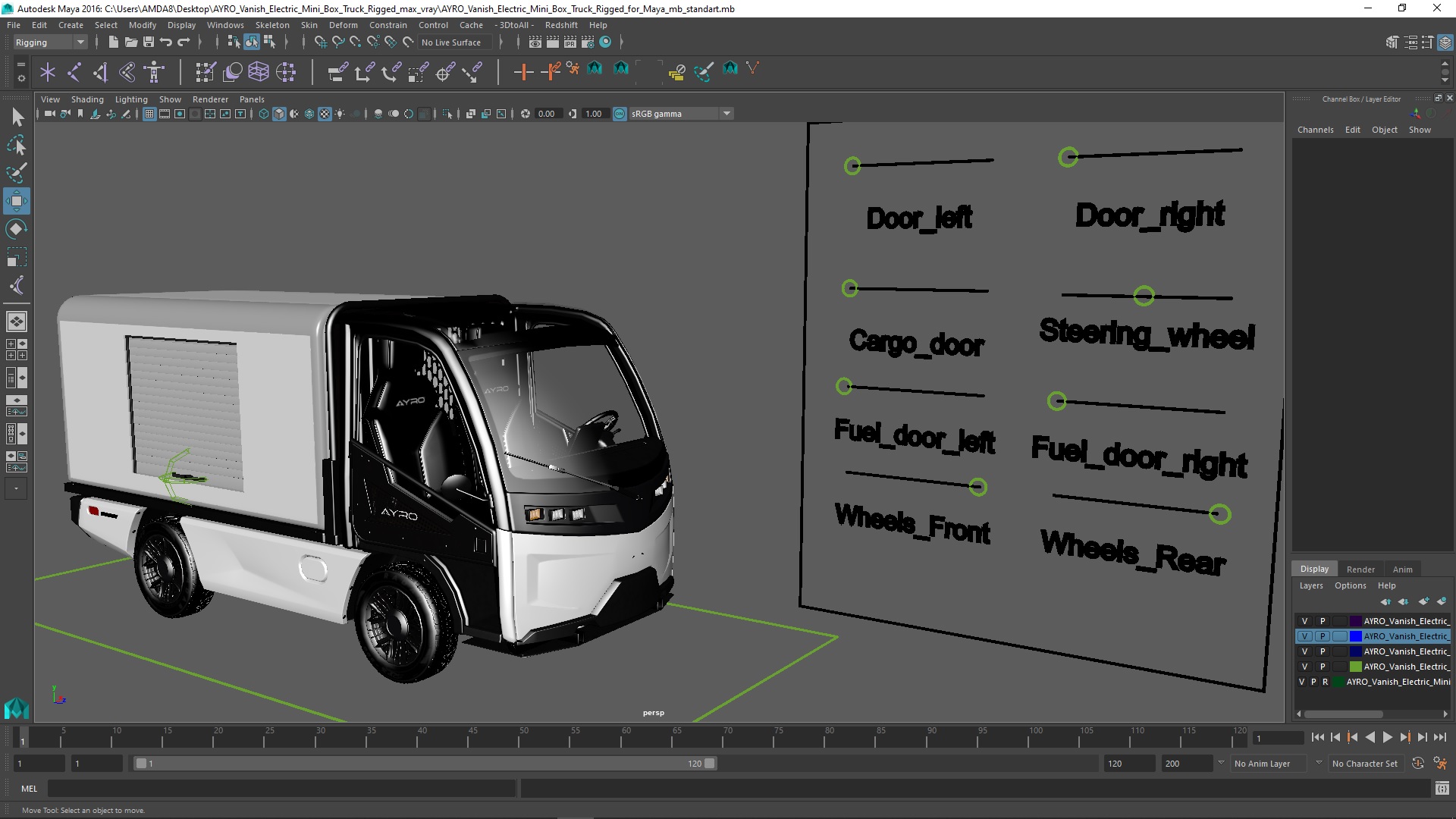Open the No Live Surface field
1456x819 pixels.
click(x=455, y=42)
